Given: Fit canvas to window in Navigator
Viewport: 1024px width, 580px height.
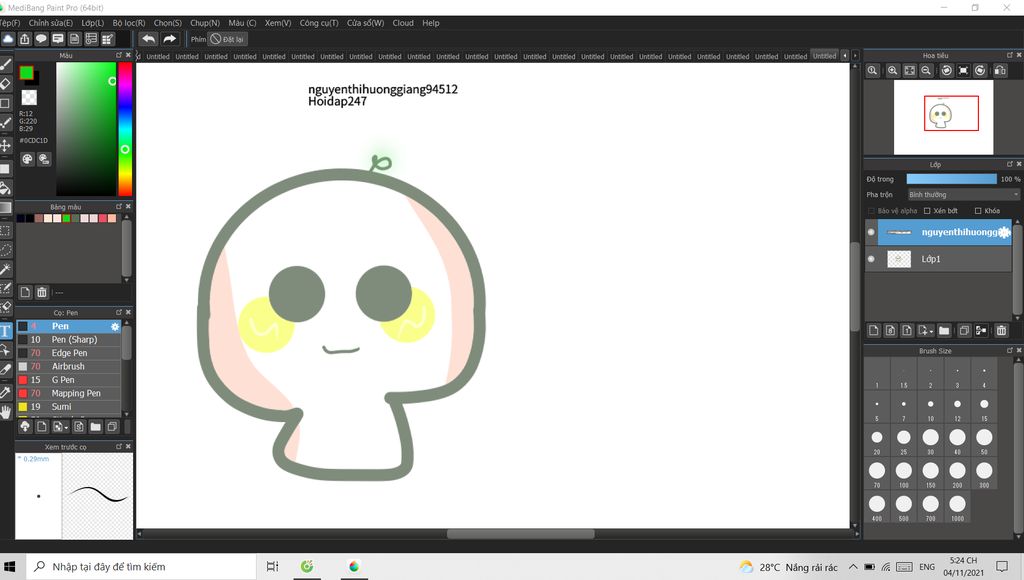Looking at the screenshot, I should point(910,71).
